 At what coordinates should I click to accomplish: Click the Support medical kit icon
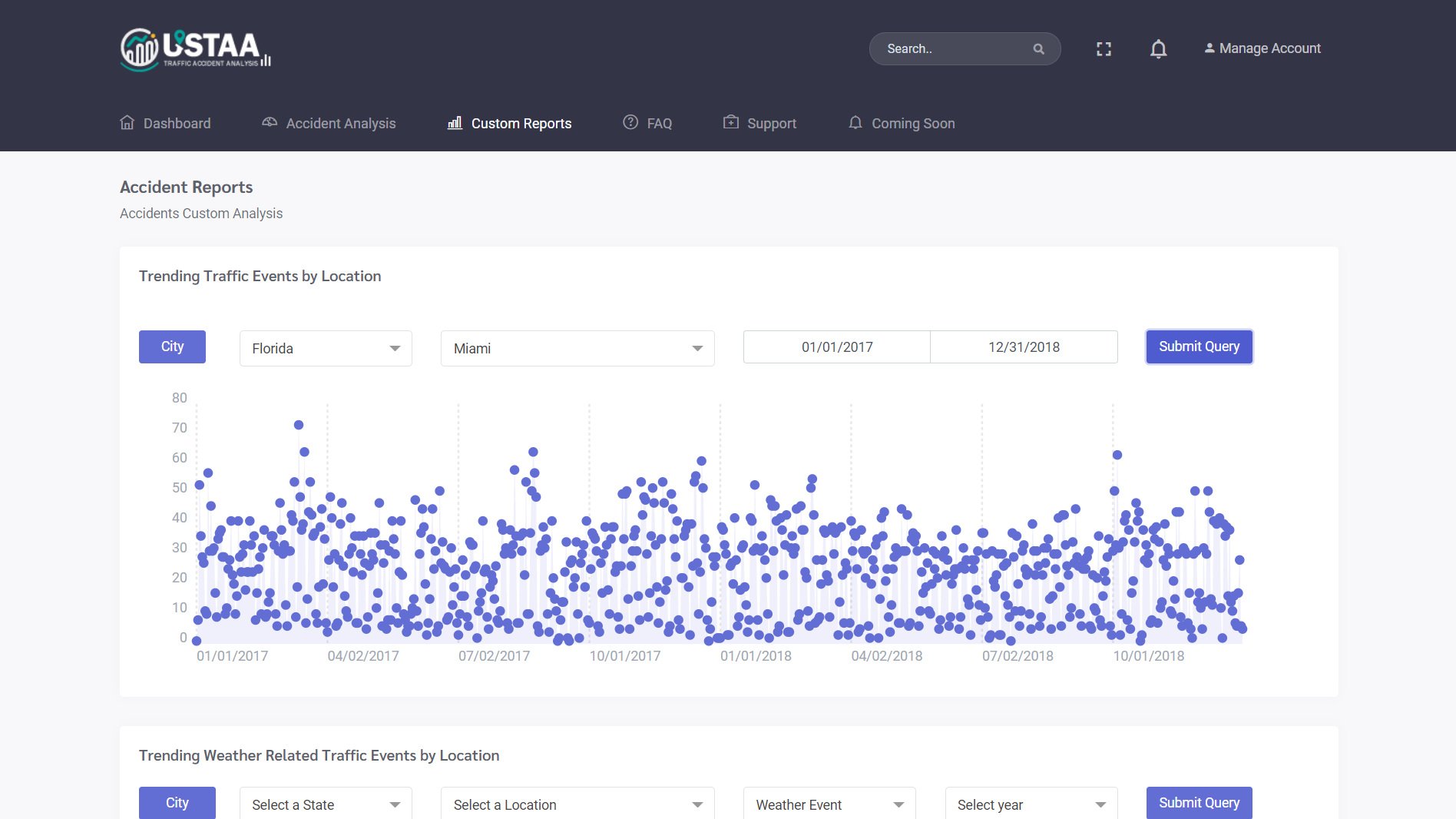point(731,123)
